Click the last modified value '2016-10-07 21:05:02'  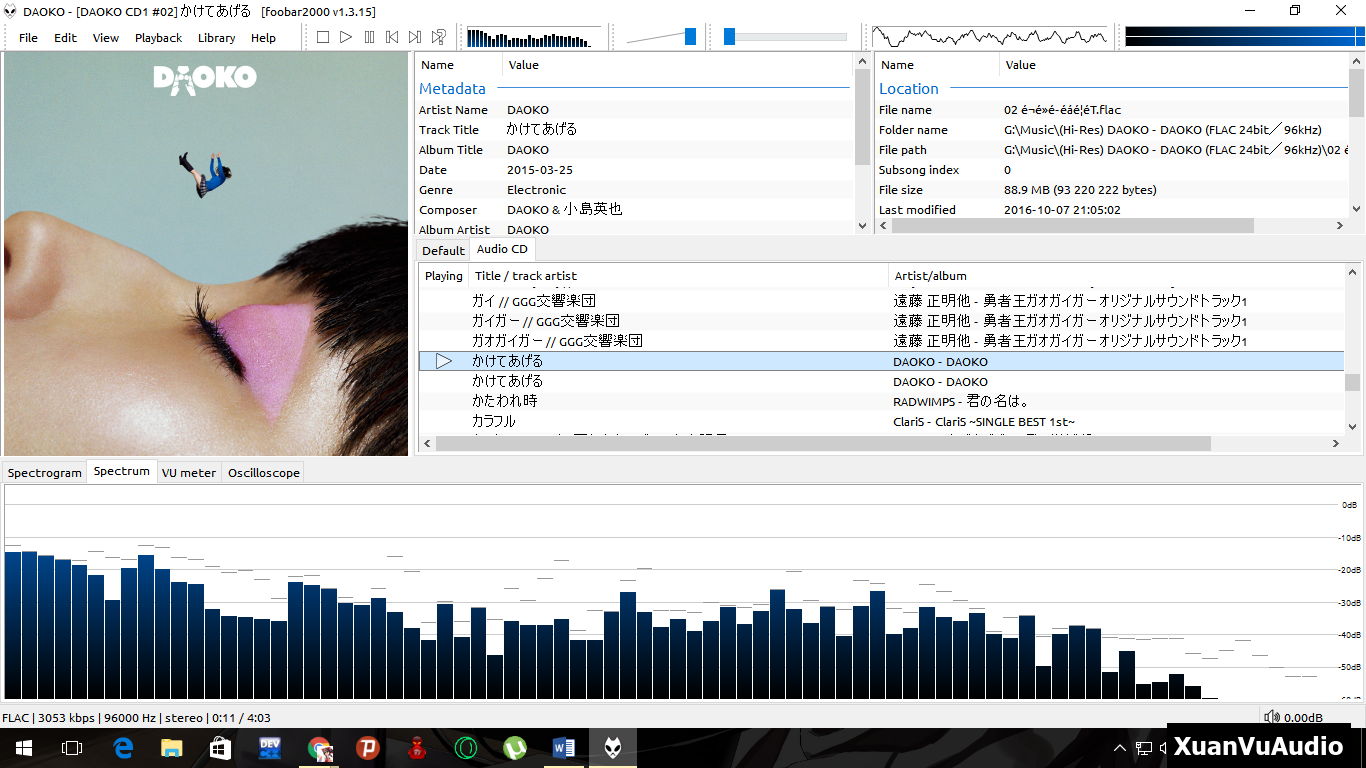tap(1062, 210)
